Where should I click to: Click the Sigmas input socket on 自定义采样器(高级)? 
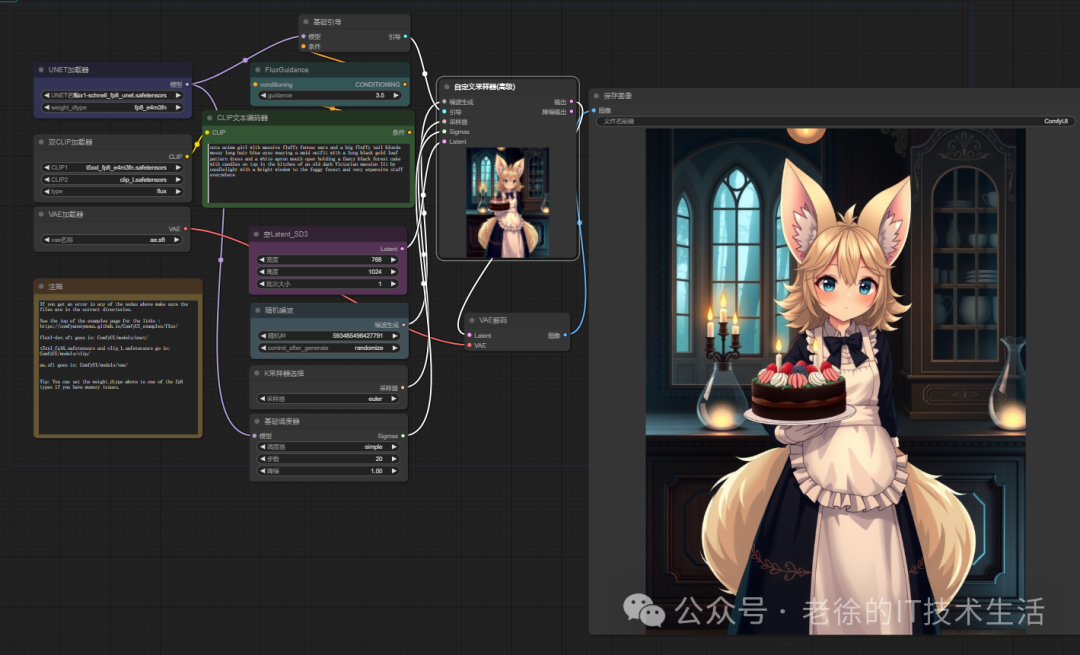[444, 132]
